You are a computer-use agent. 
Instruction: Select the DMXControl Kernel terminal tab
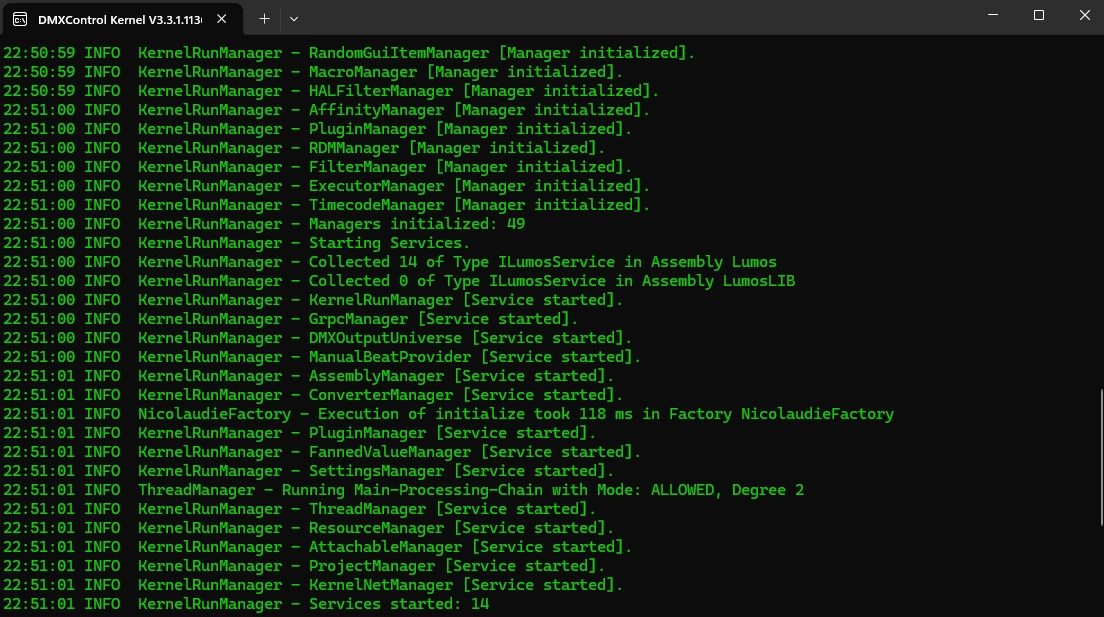123,19
